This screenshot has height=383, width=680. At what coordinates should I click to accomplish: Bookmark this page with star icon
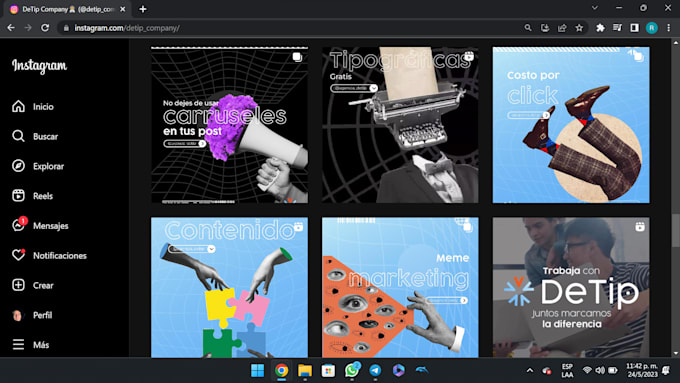(x=579, y=28)
